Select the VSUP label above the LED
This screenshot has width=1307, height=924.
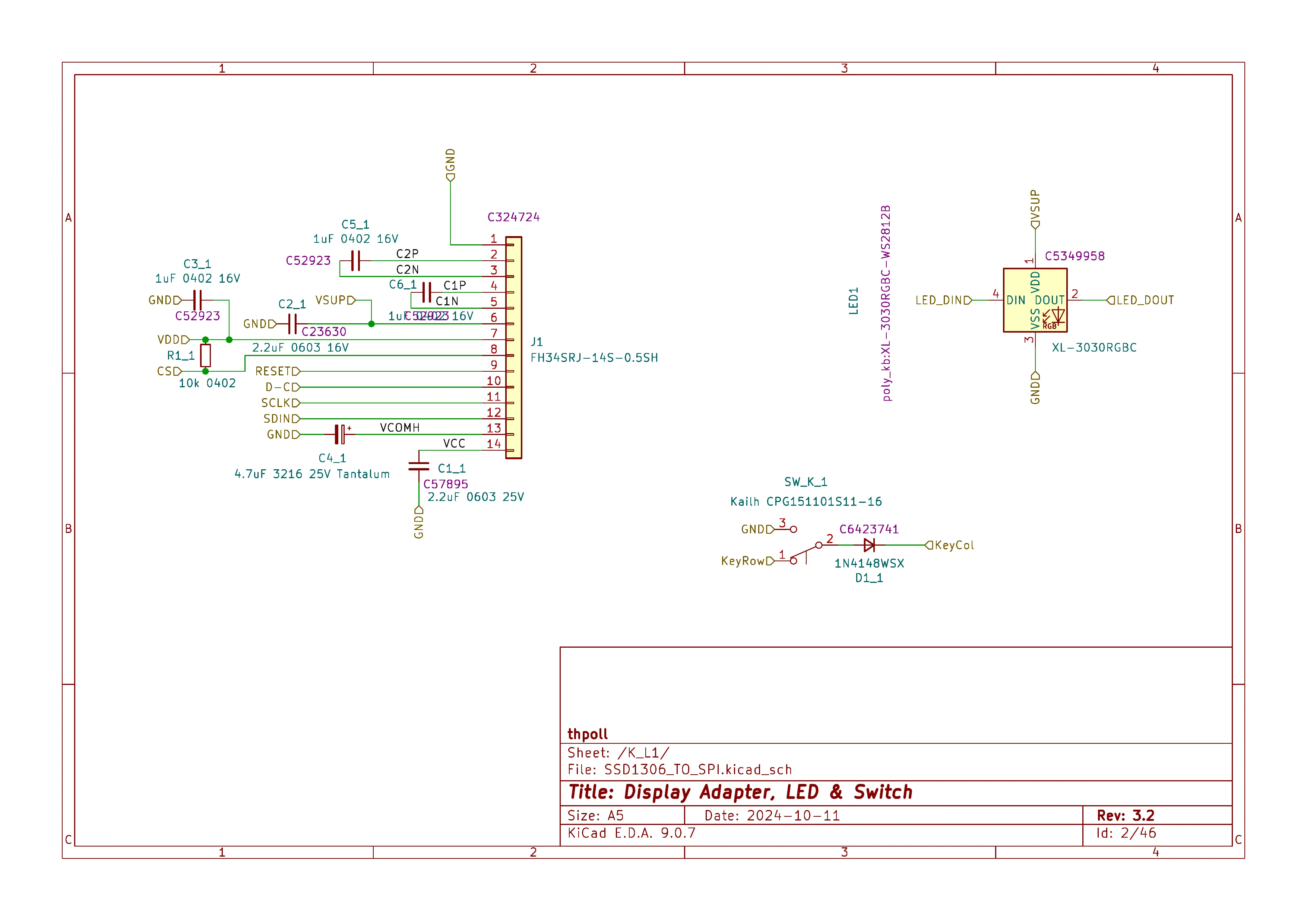click(x=1035, y=209)
